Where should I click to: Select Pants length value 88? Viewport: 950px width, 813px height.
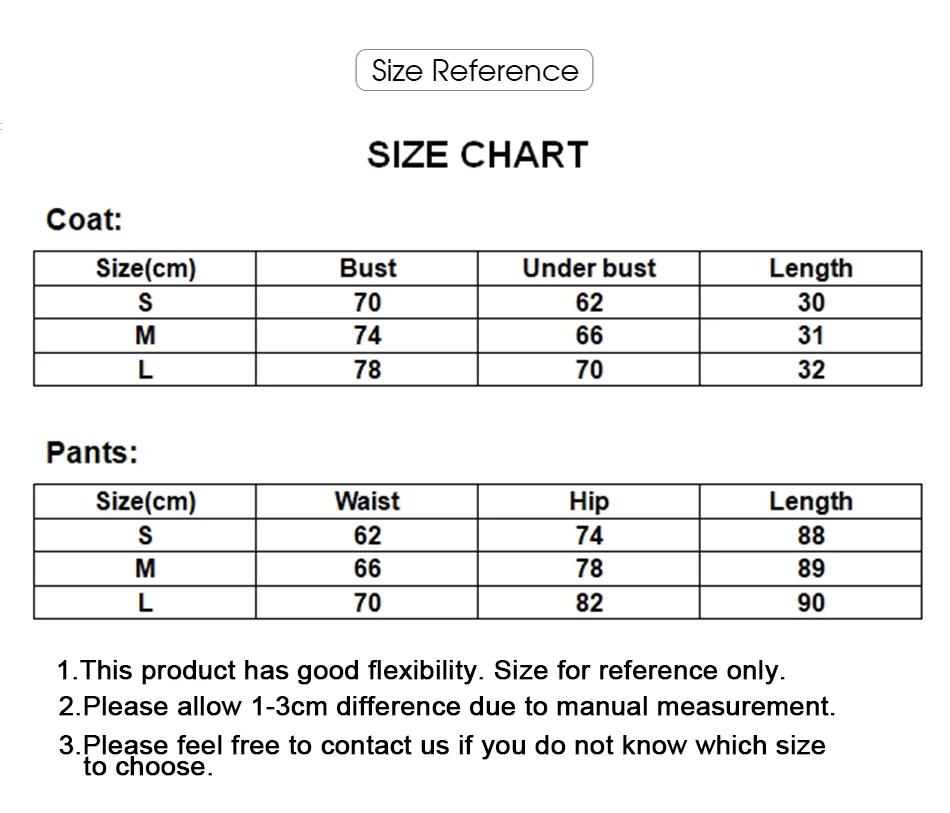point(811,536)
